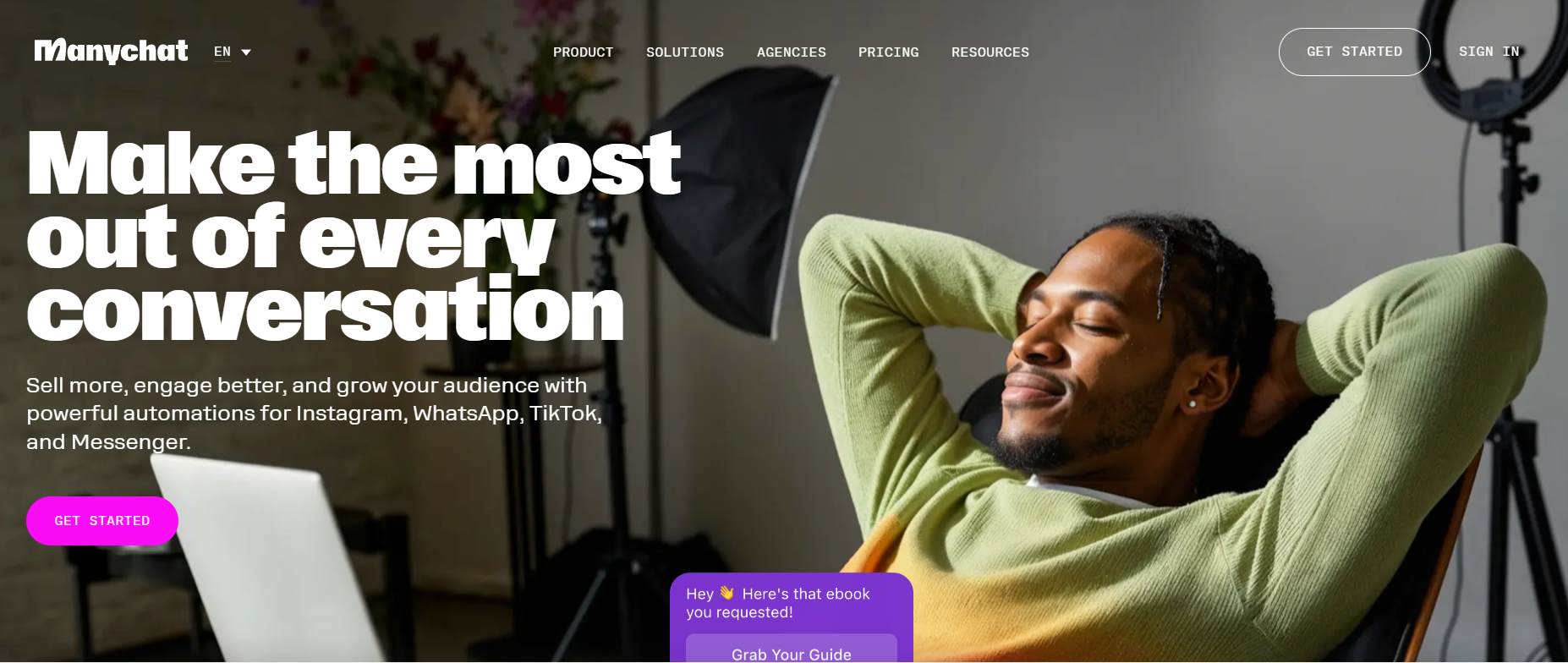Expand the Resources menu

[990, 52]
